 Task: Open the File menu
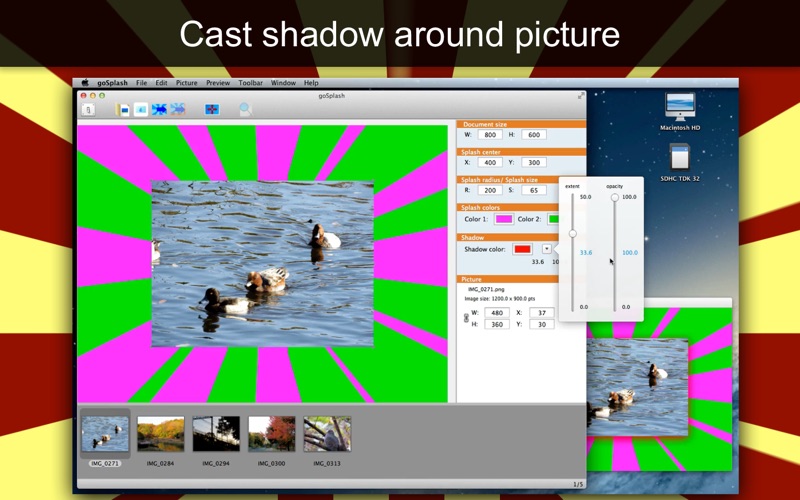click(x=141, y=83)
